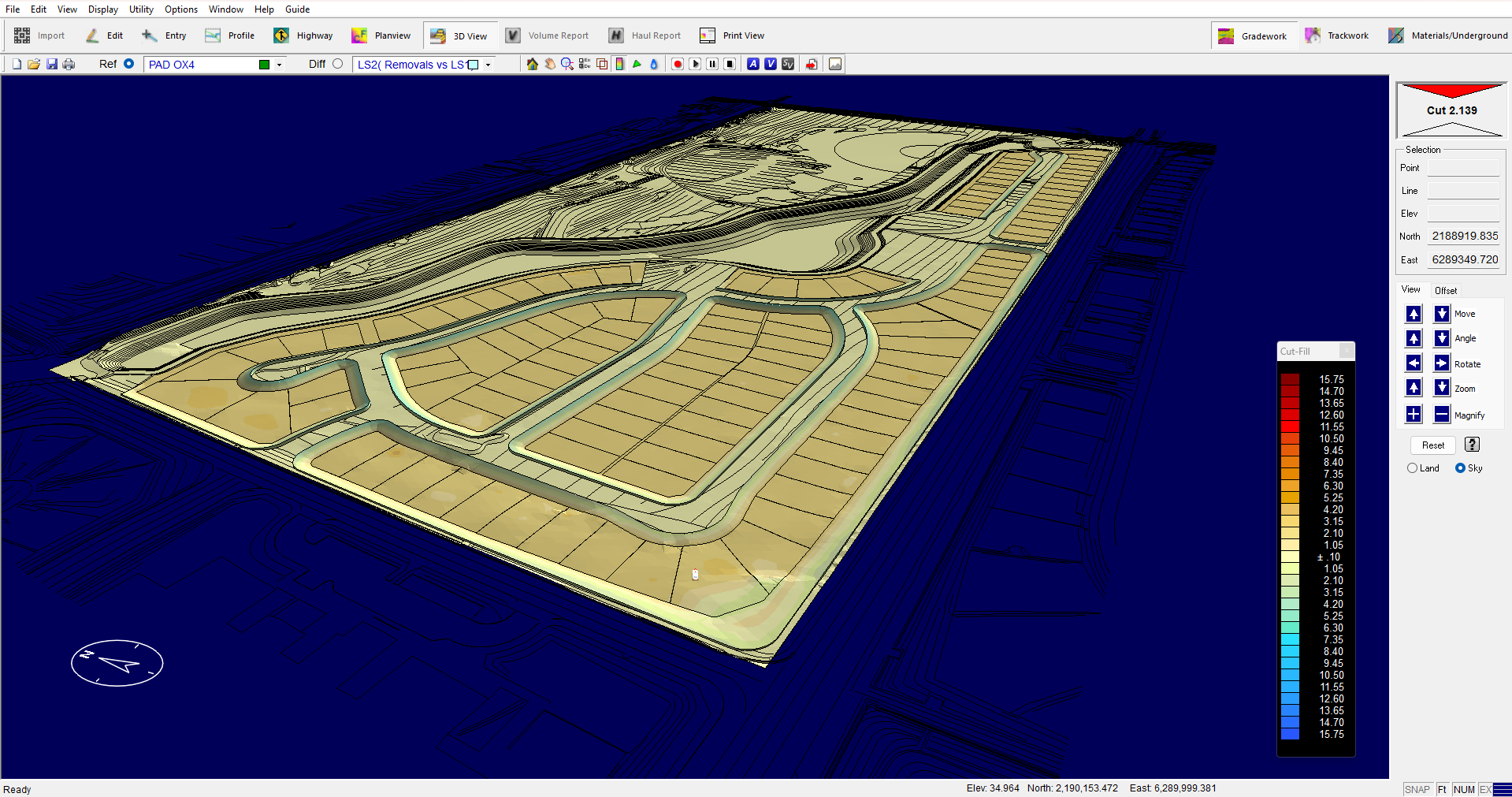Click the zoom magnifier tool icon
The height and width of the screenshot is (797, 1512).
point(567,65)
